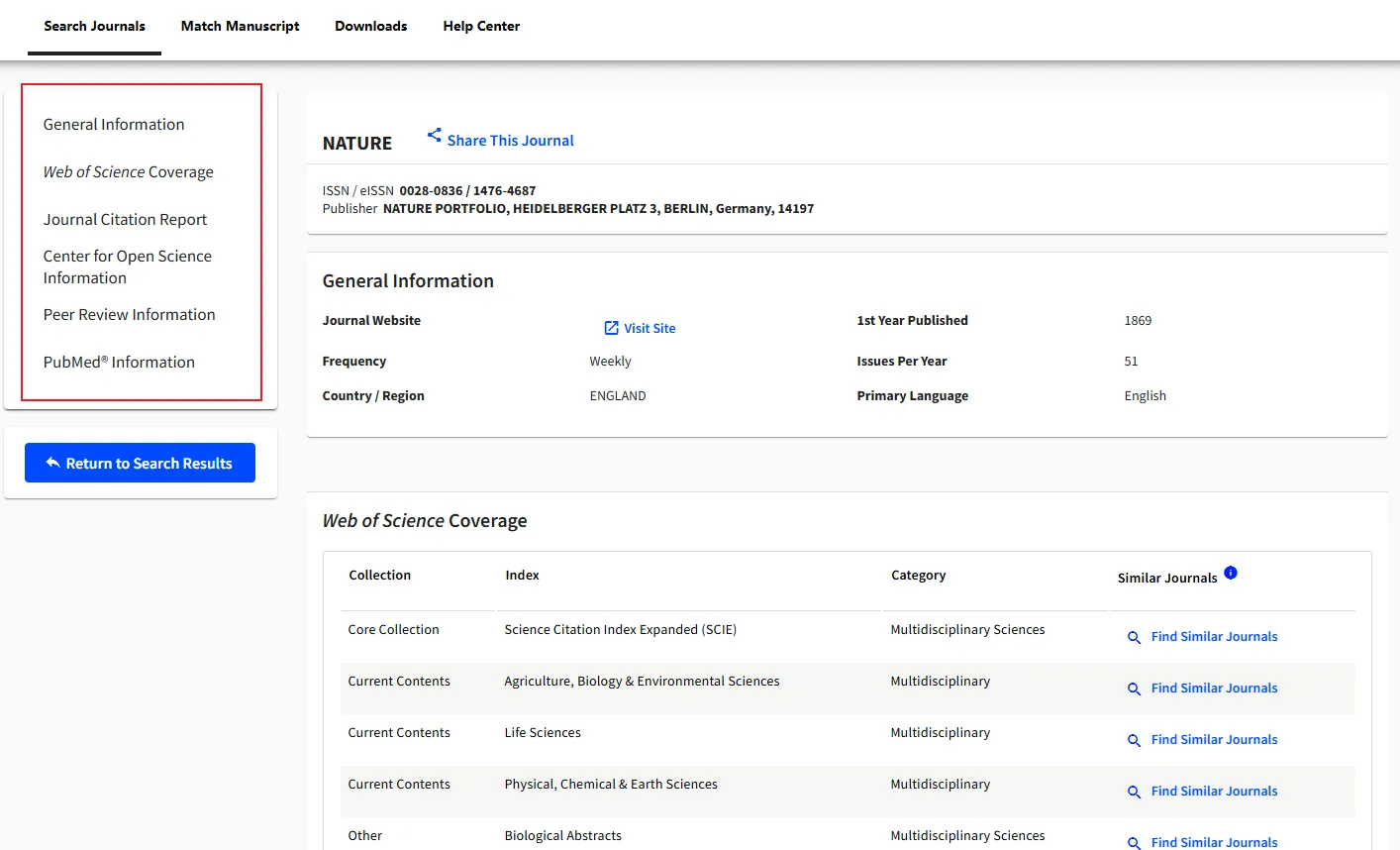Click the first year published value 1869

click(1138, 321)
